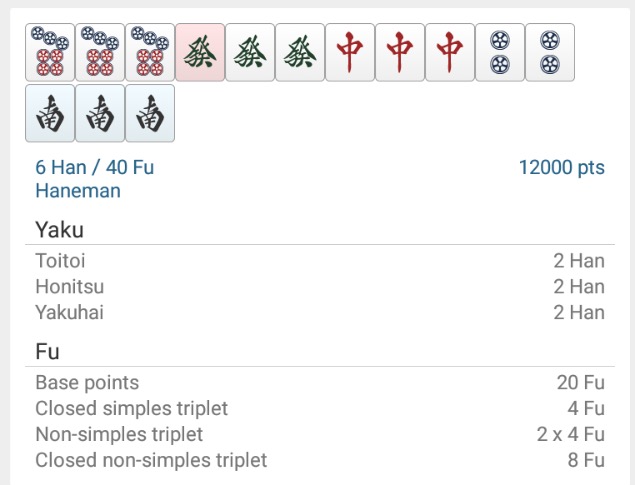Viewport: 635px width, 485px height.
Task: Click the 6 Han / 40 Fu summary
Action: 95,167
